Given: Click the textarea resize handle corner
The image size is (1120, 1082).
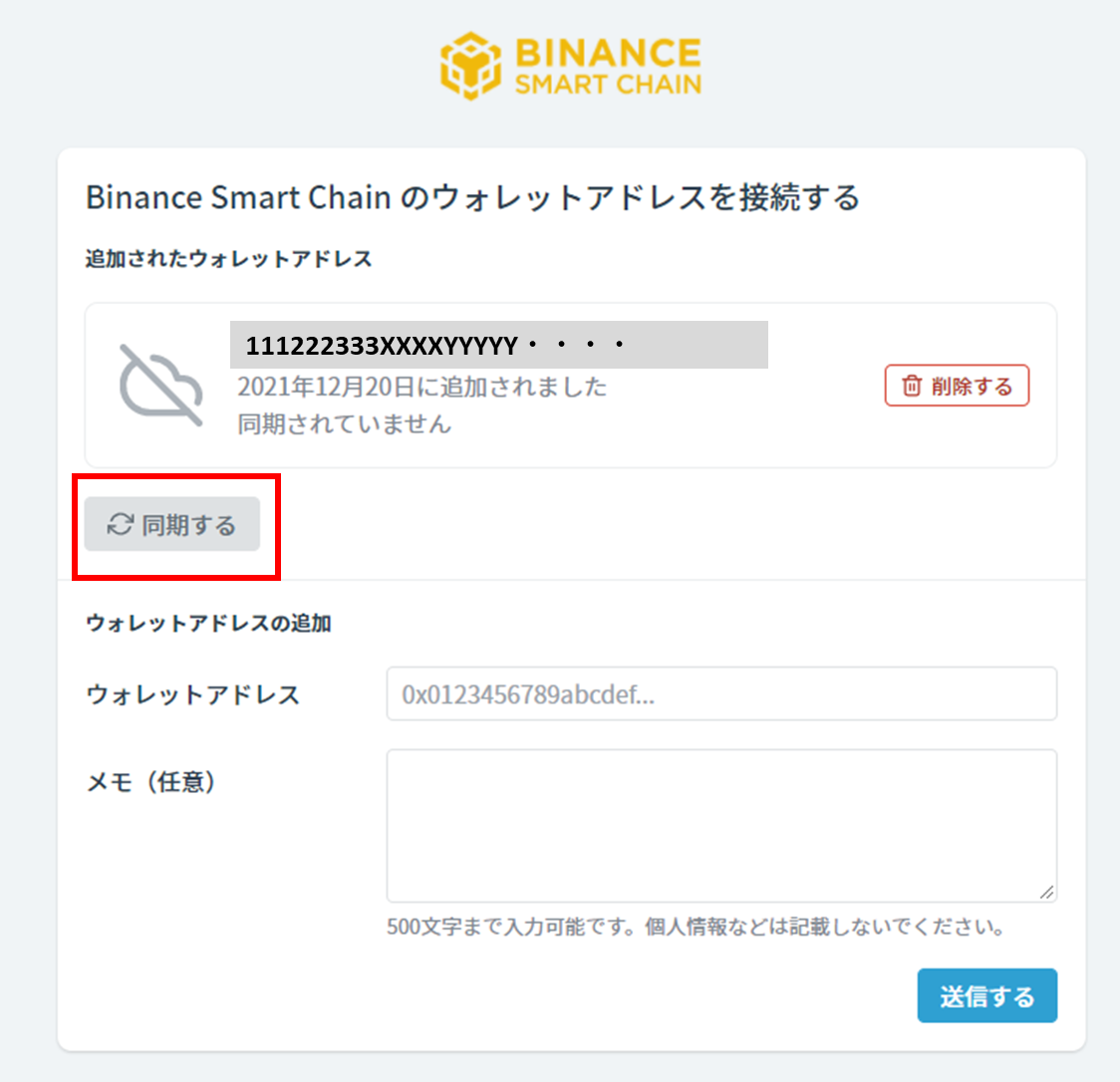Looking at the screenshot, I should [x=1046, y=892].
